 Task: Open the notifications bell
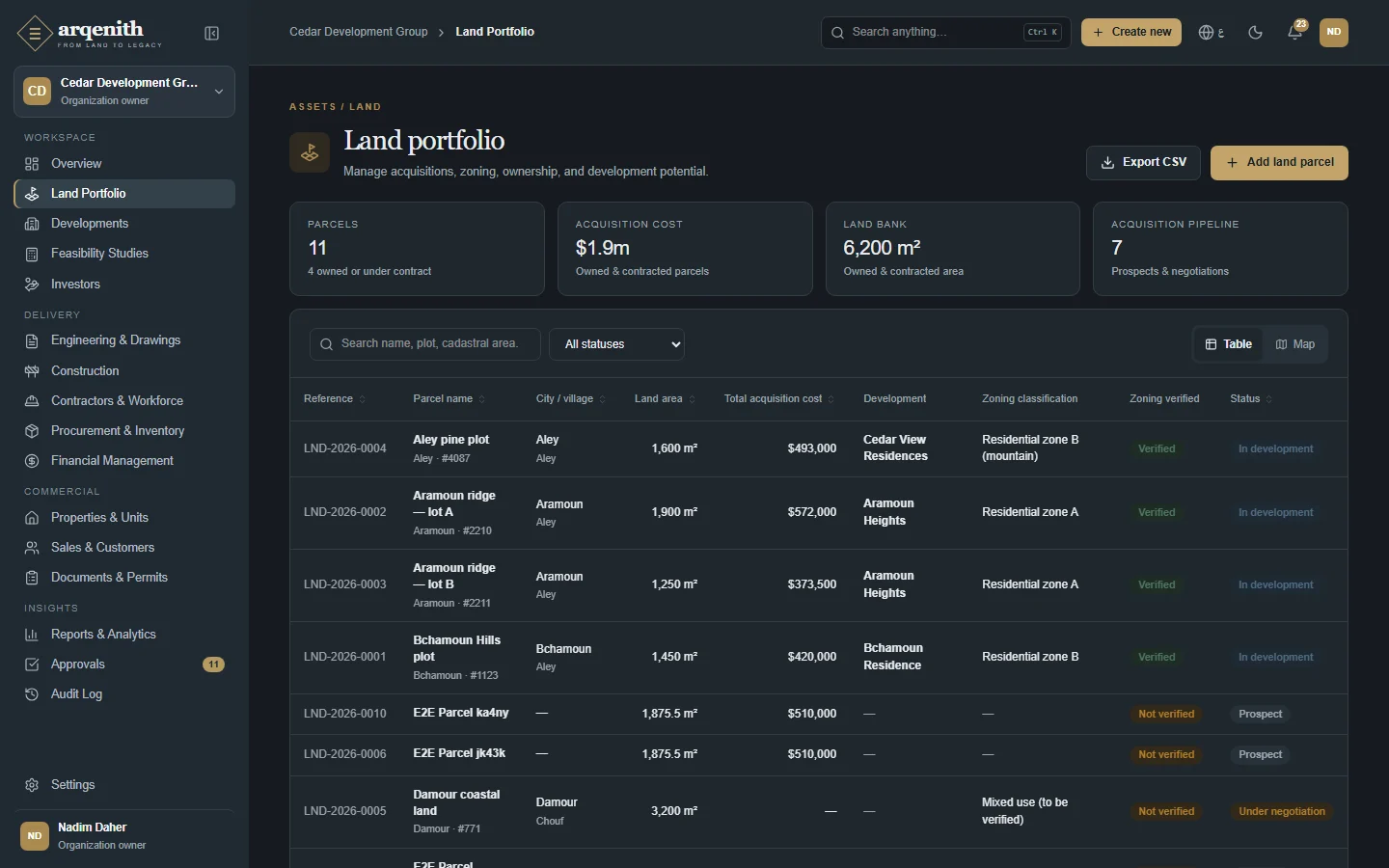click(1295, 32)
